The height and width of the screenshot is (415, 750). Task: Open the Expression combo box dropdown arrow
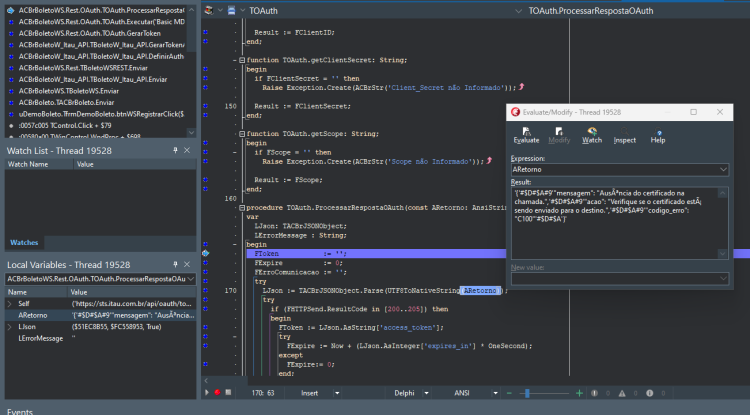pos(723,169)
